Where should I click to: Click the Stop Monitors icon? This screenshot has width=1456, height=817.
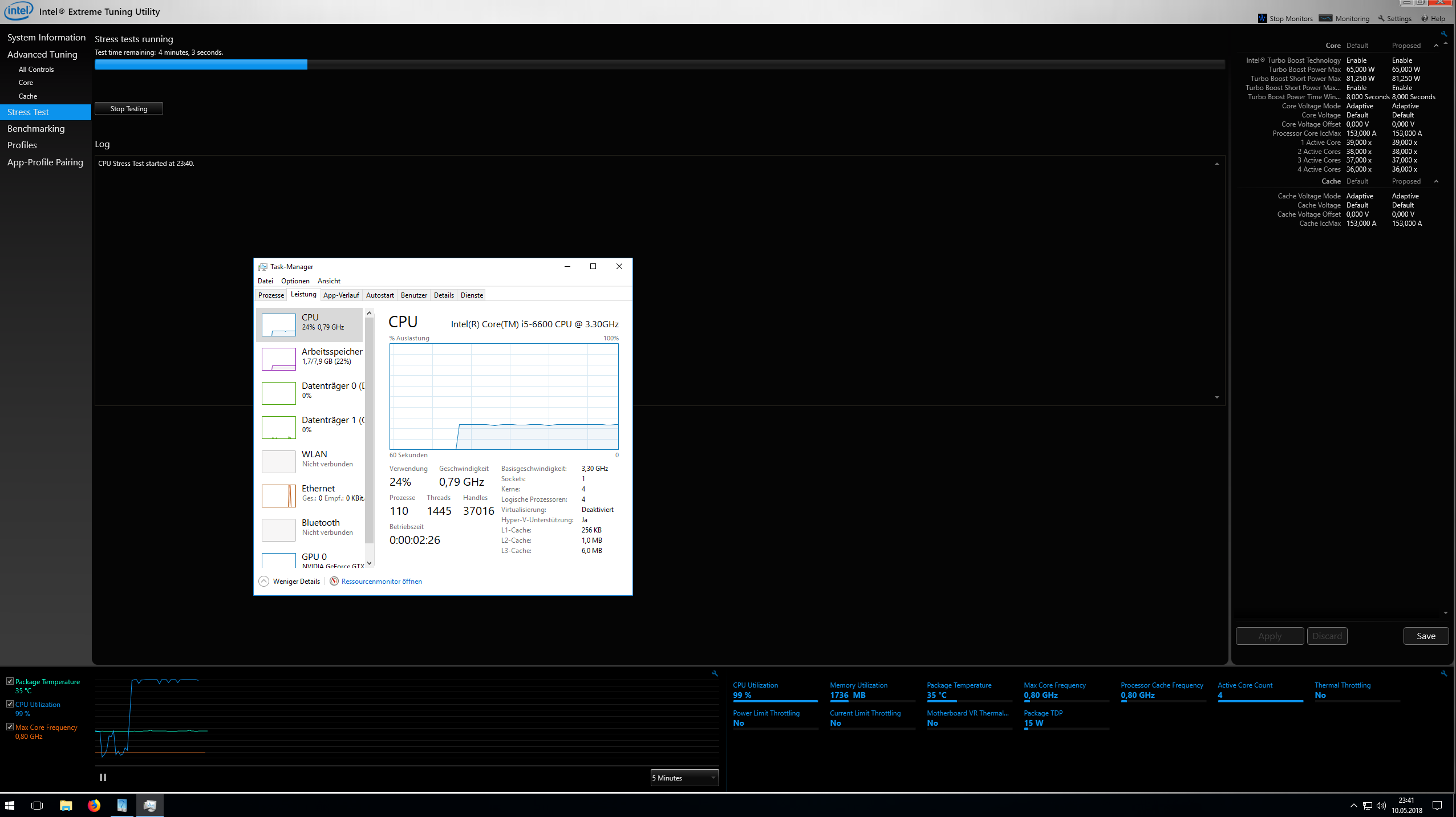coord(1262,18)
